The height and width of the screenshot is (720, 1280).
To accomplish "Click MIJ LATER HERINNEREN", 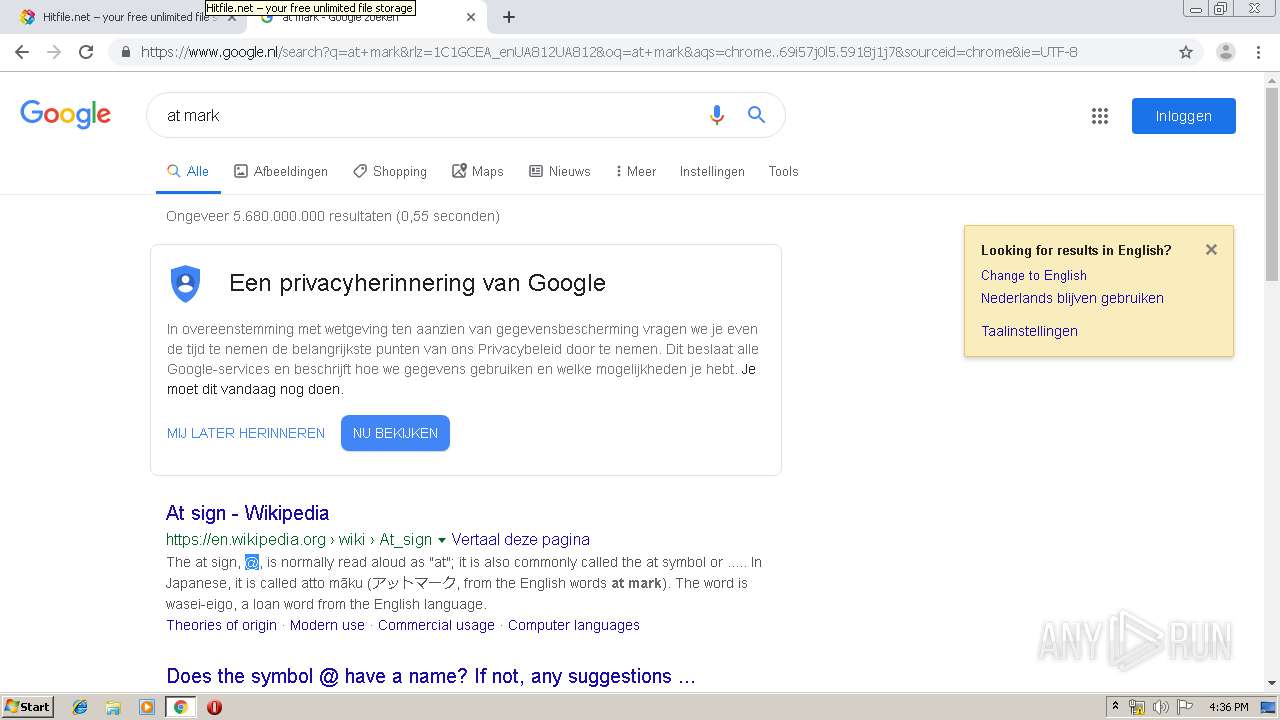I will [246, 433].
